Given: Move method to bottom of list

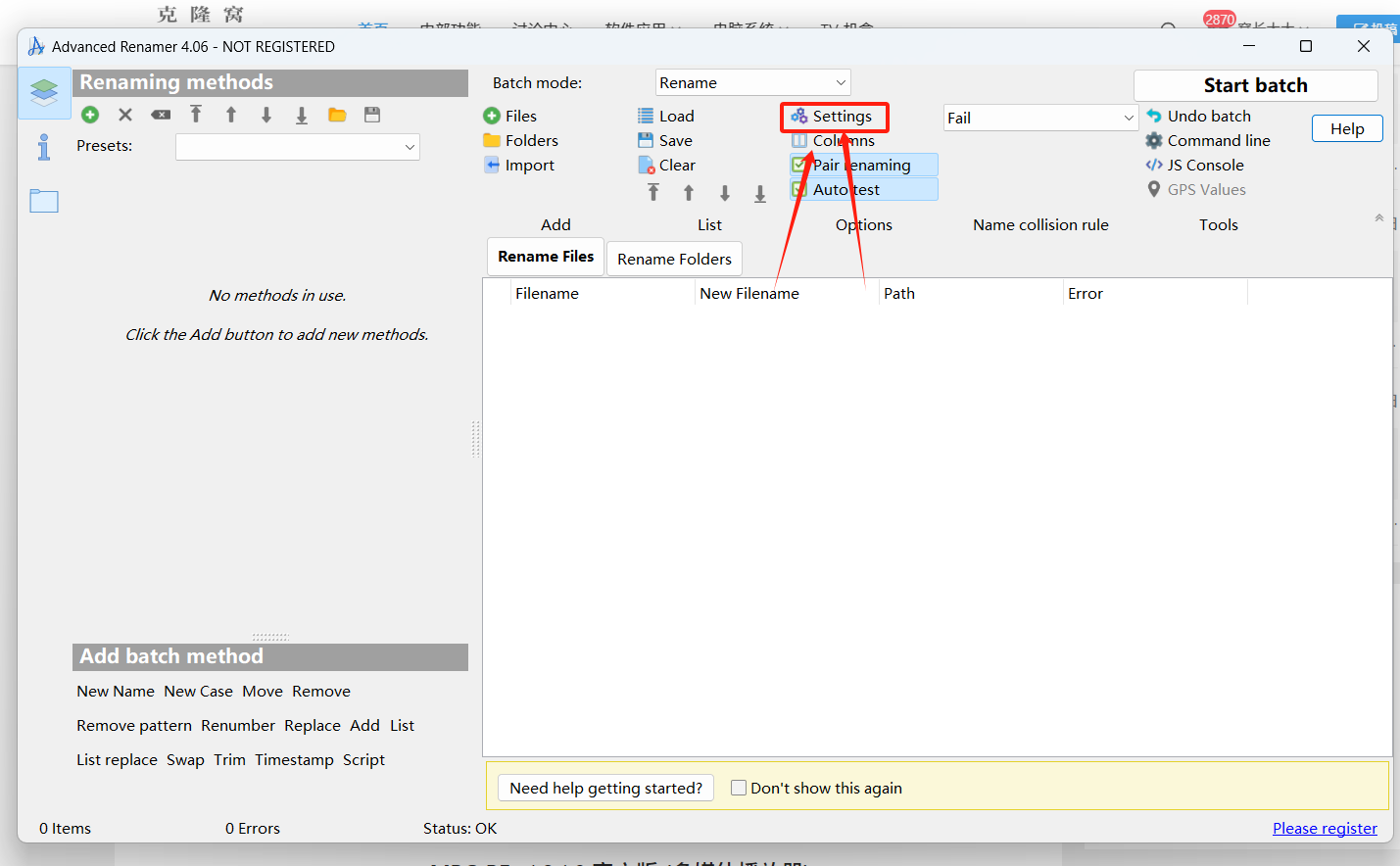Looking at the screenshot, I should [x=302, y=115].
